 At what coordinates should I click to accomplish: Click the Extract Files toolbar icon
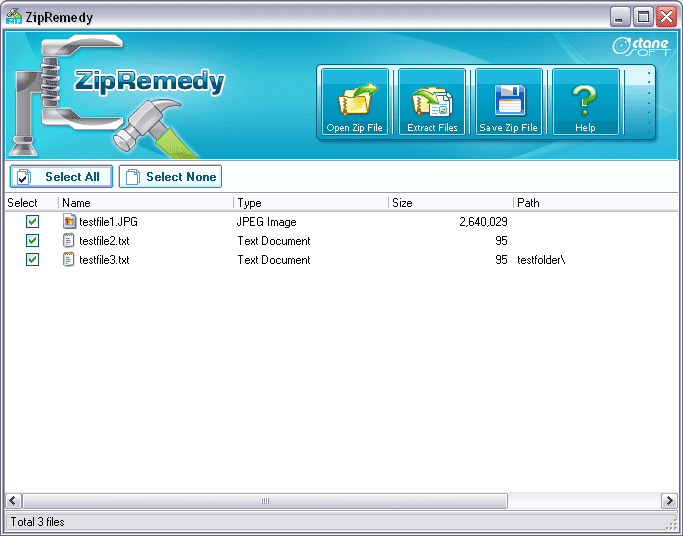pos(432,102)
